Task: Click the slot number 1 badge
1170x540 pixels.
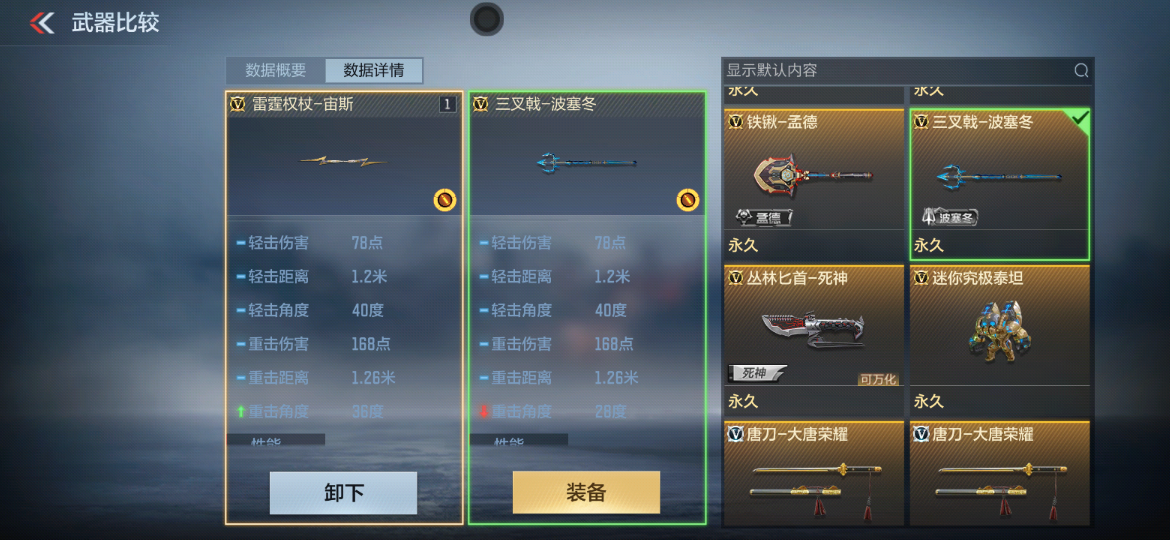Action: pos(447,104)
